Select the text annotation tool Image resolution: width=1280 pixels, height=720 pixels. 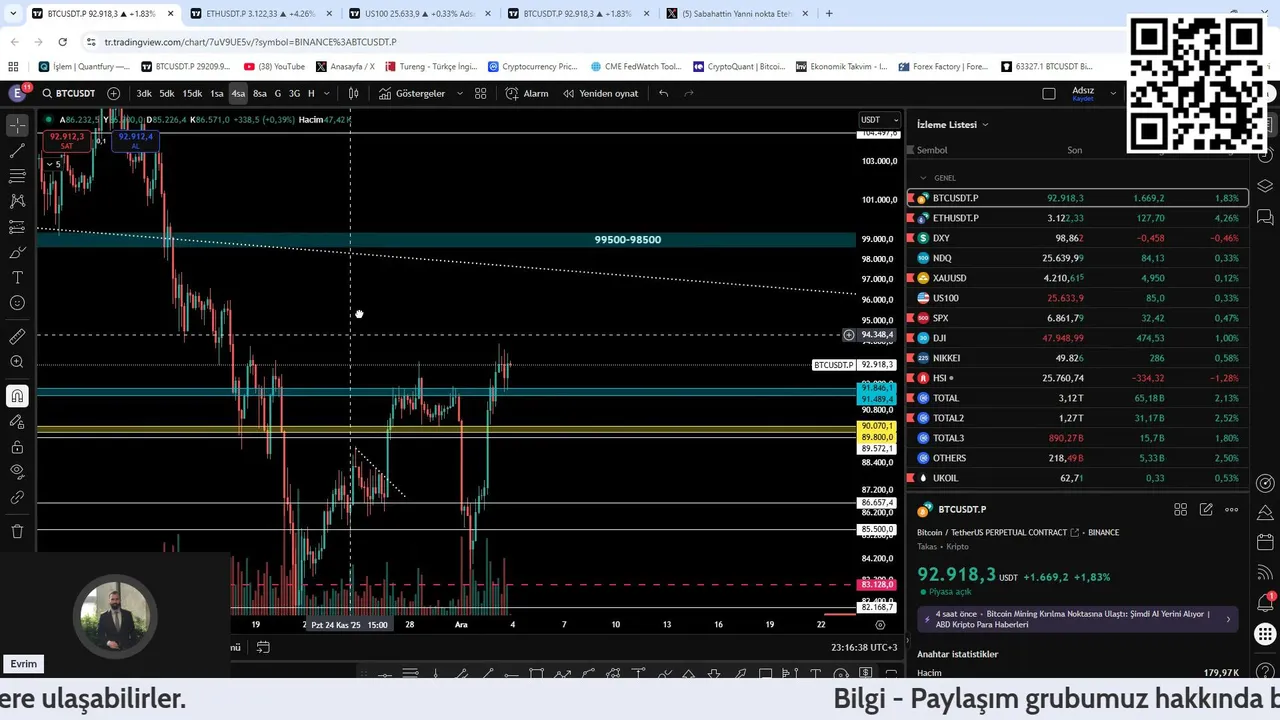click(17, 277)
